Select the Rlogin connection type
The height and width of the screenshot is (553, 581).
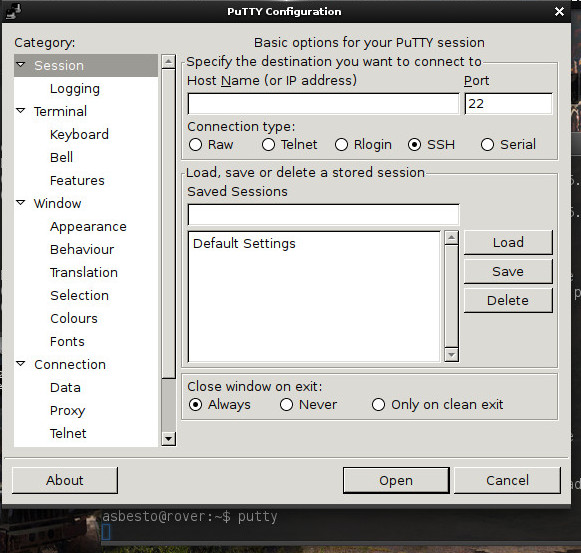point(341,145)
